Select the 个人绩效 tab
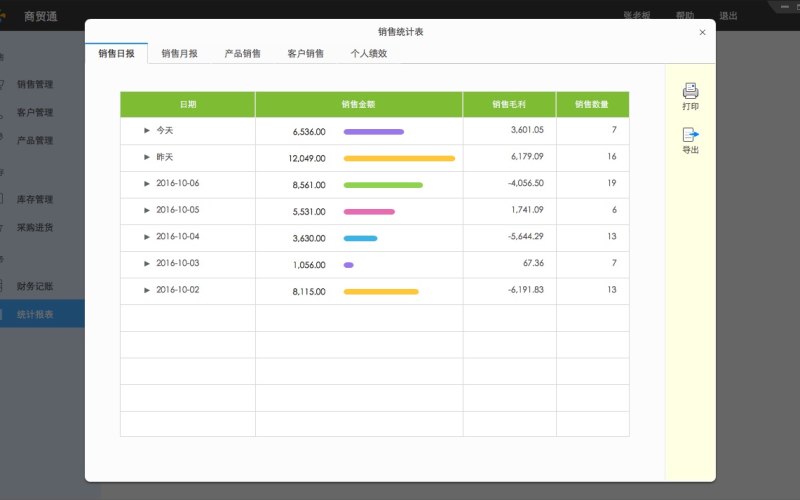The image size is (800, 500). coord(369,54)
